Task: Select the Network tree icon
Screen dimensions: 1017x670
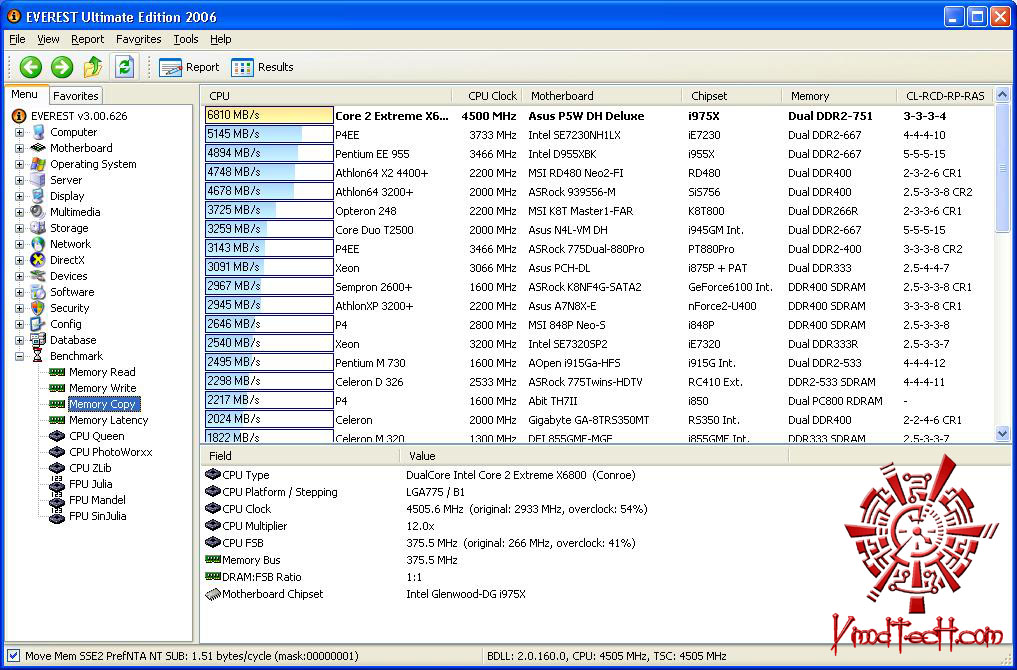Action: [38, 244]
